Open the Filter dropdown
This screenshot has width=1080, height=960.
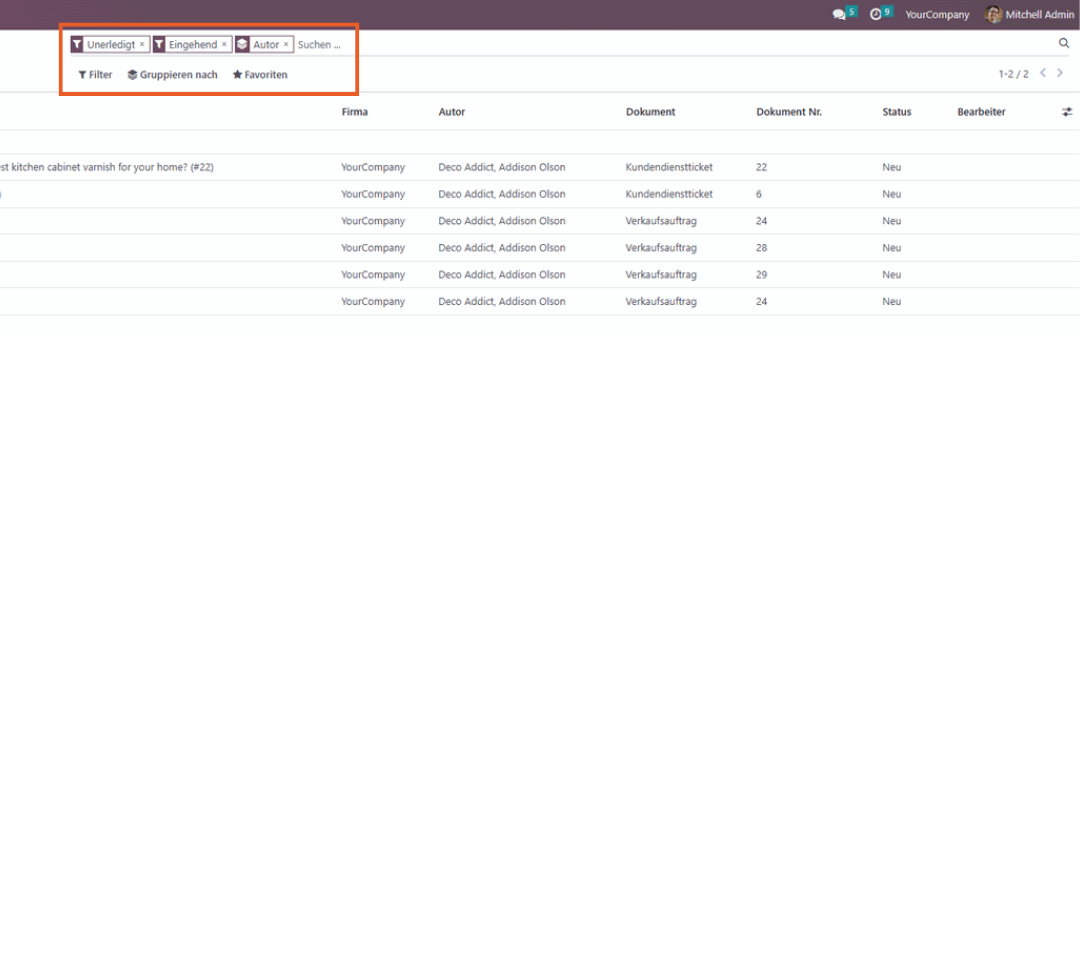[94, 74]
